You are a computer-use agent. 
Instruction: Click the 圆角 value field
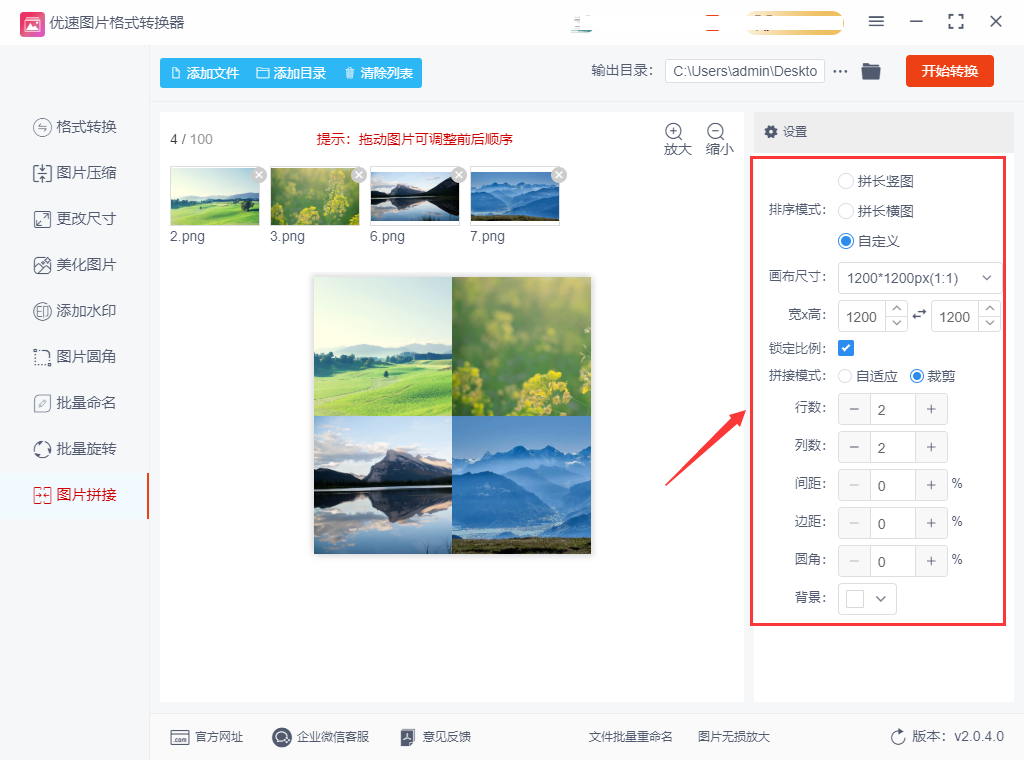click(x=893, y=561)
